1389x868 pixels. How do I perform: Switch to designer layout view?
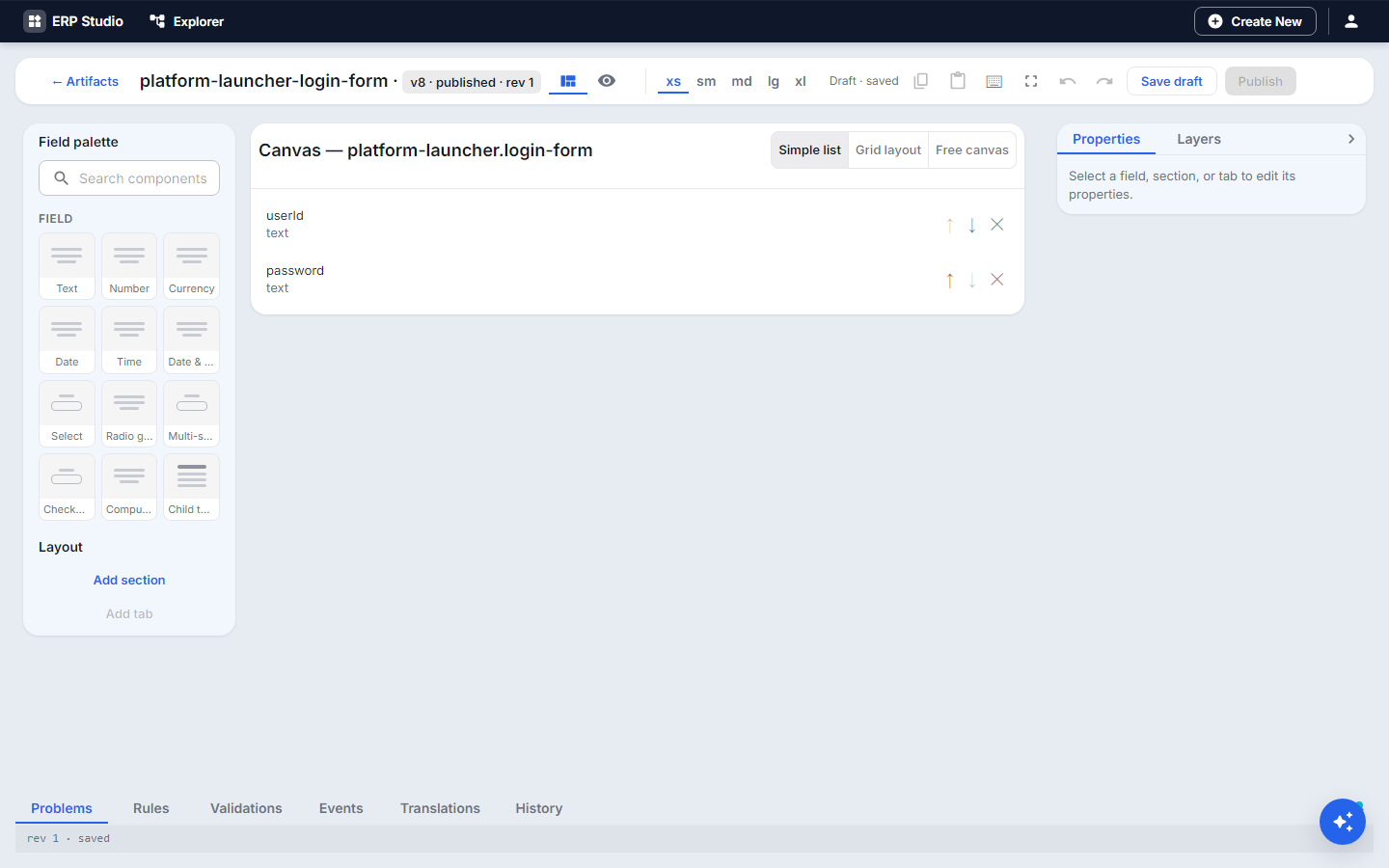click(568, 81)
